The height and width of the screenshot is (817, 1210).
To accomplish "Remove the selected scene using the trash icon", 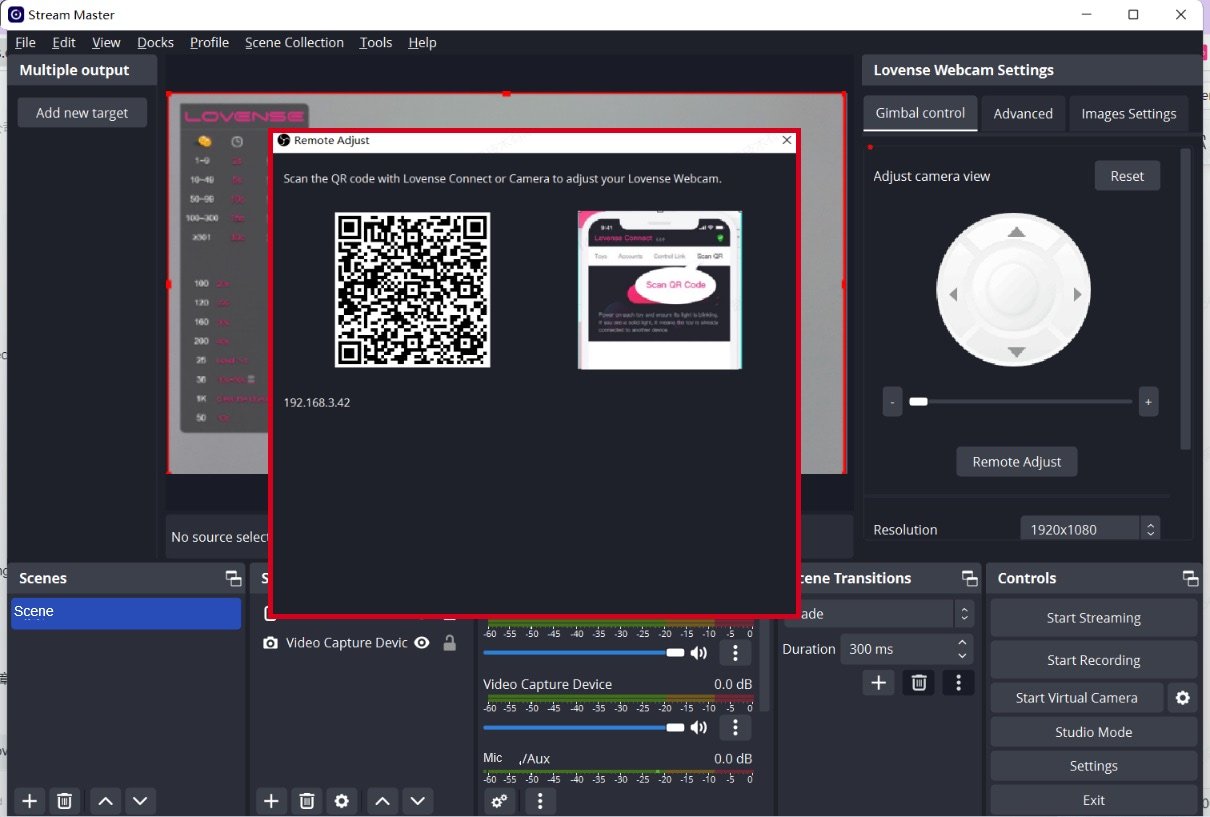I will pyautogui.click(x=65, y=800).
